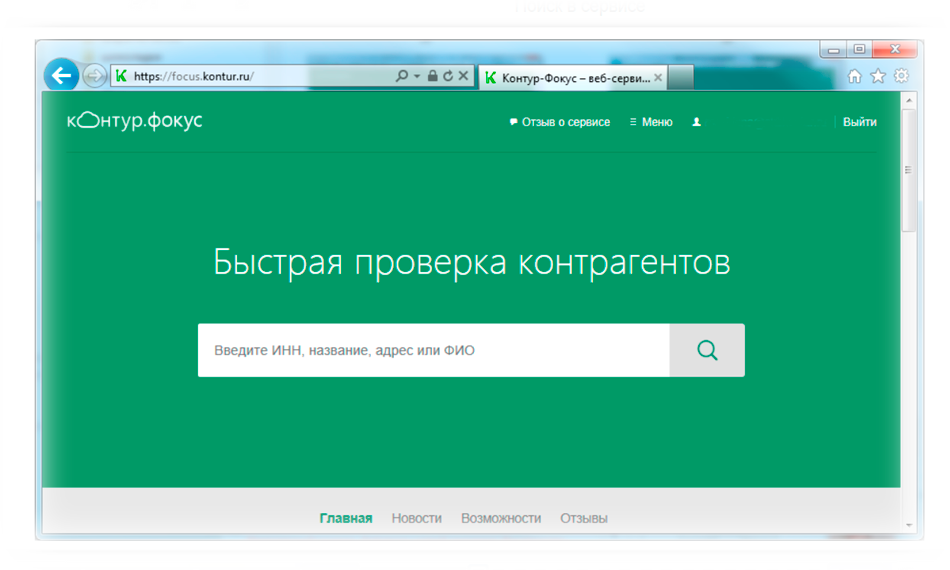Viewport: 950px width, 570px height.
Task: Select the Главная tab
Action: pos(346,519)
